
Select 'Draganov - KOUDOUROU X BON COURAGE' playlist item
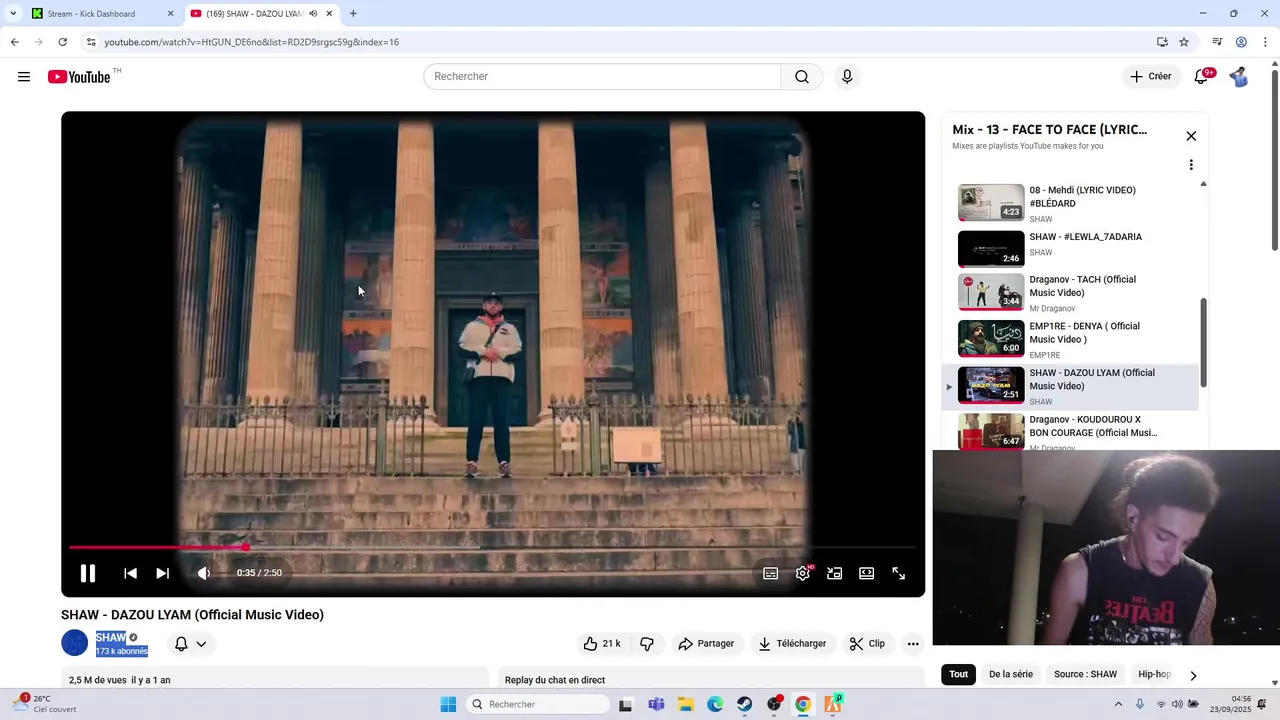[1070, 432]
